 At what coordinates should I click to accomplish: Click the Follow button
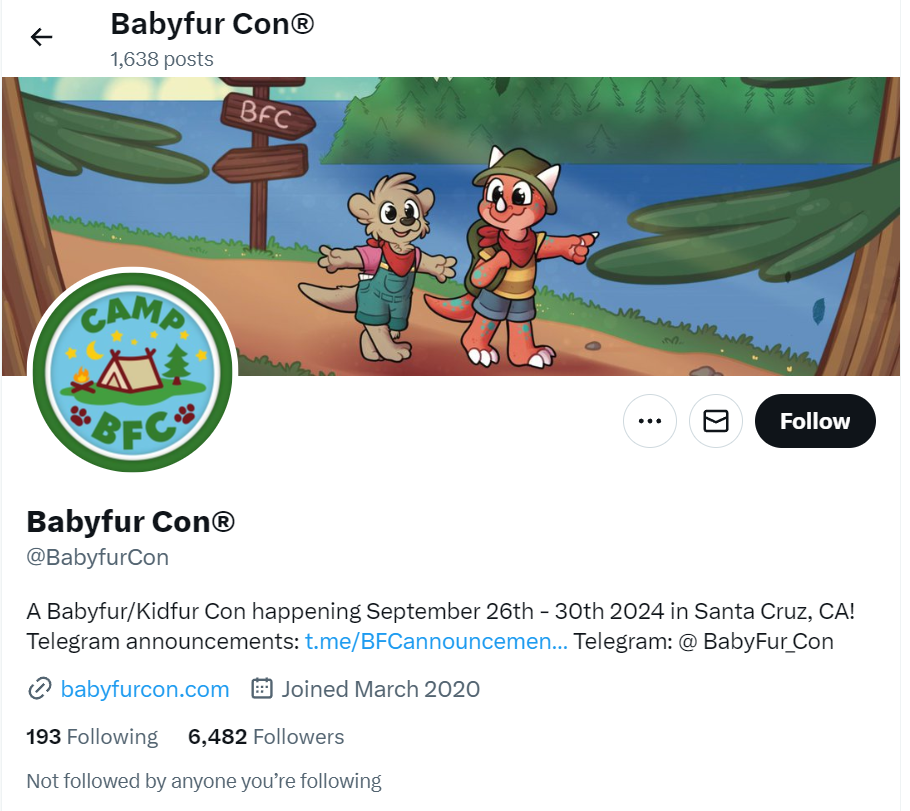pyautogui.click(x=815, y=421)
